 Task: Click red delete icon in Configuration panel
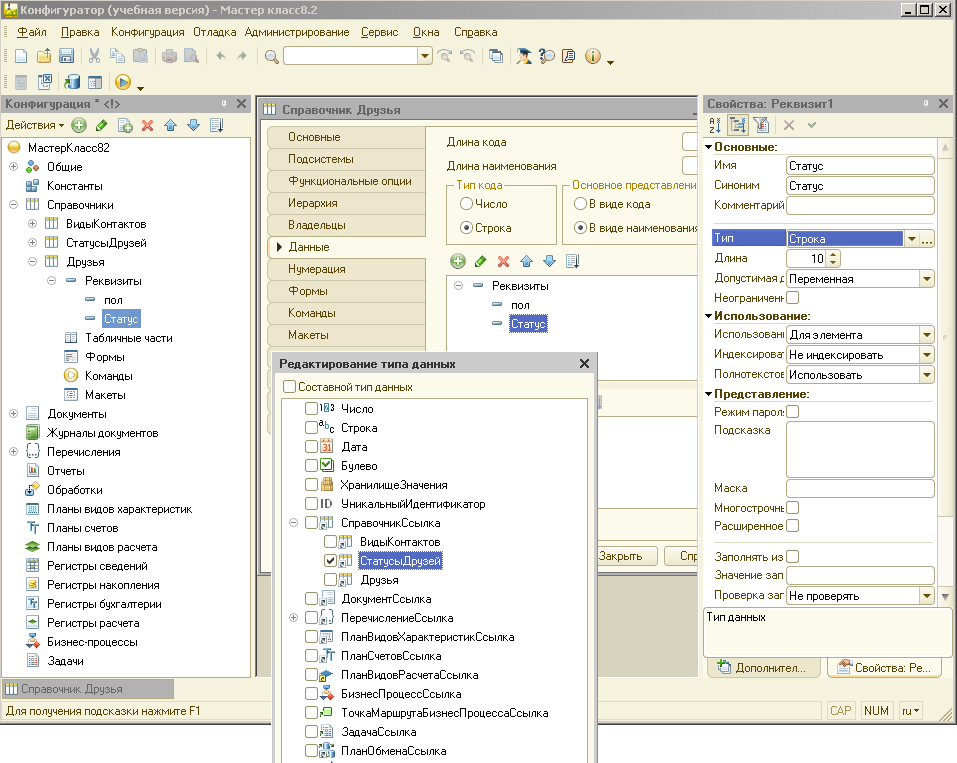147,125
